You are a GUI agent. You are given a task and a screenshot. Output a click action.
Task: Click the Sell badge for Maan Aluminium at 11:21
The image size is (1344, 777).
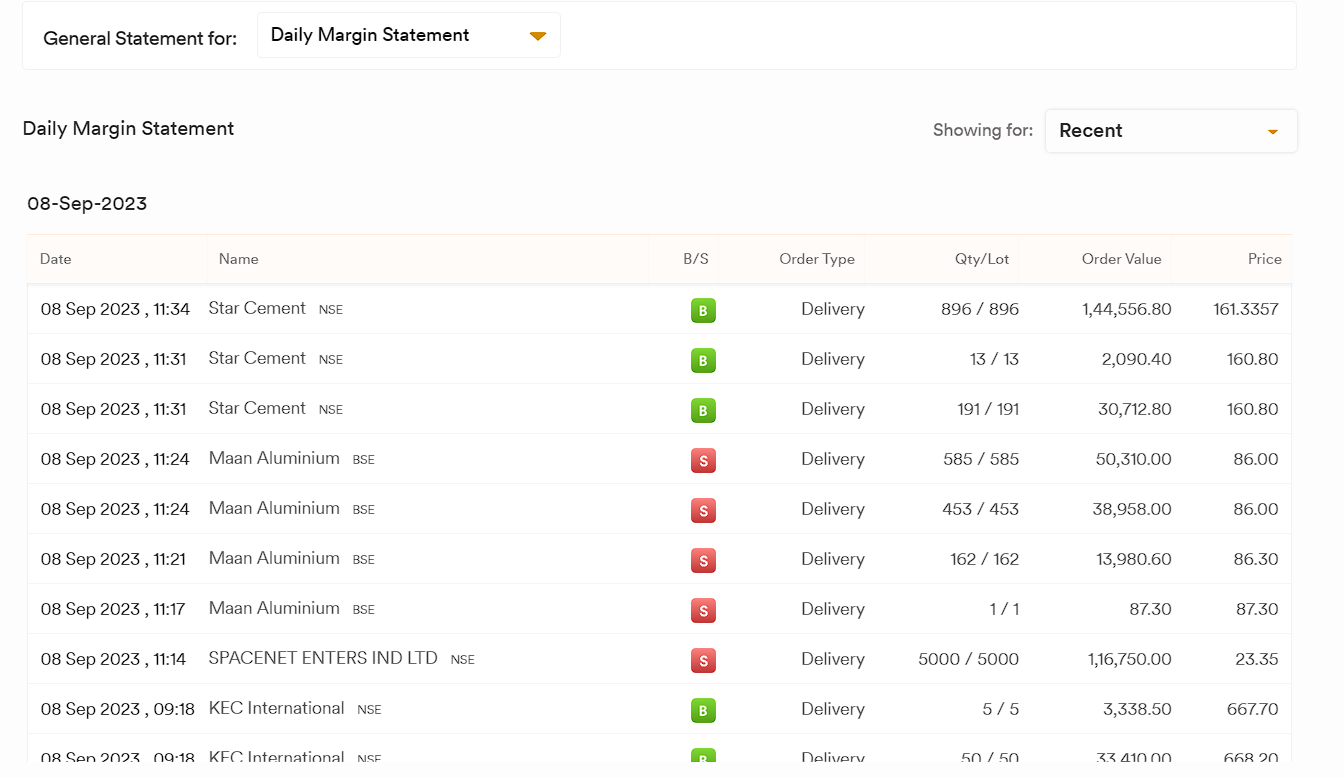click(x=703, y=561)
